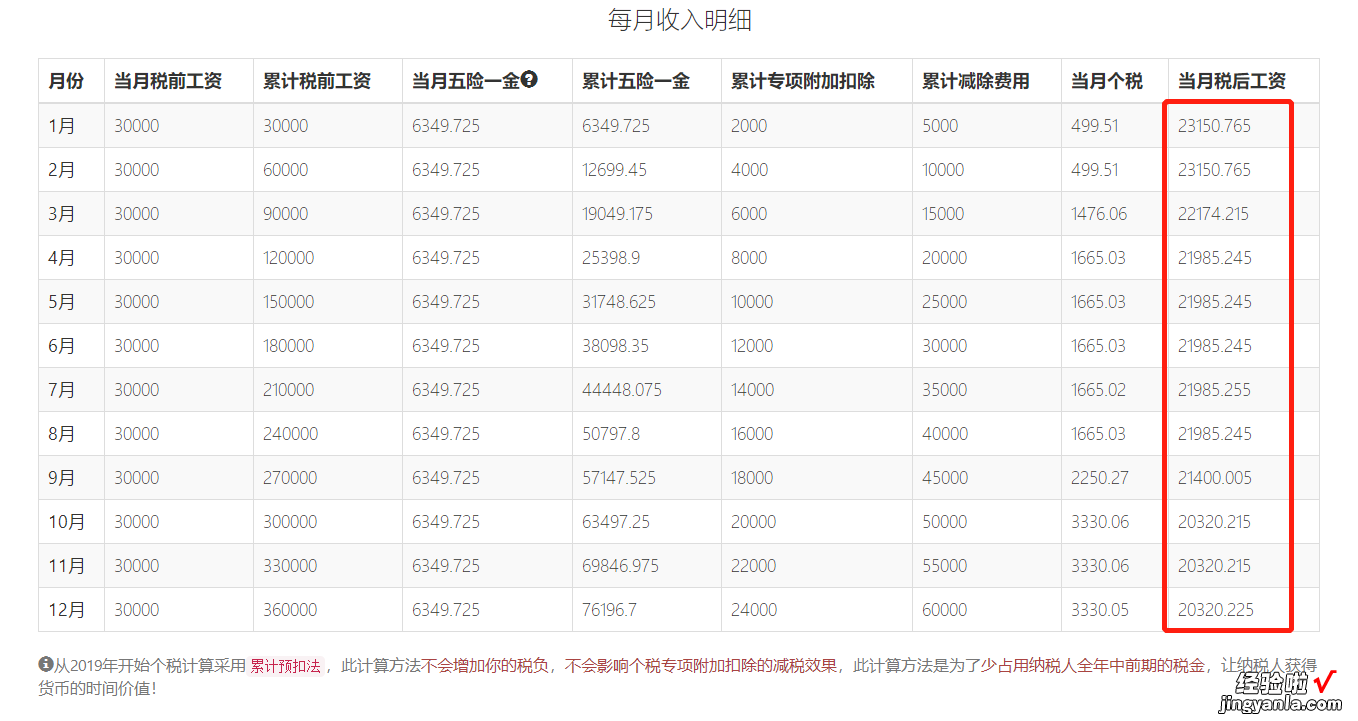The image size is (1358, 721).
Task: Click the 当月税前工资 column header
Action: pyautogui.click(x=168, y=81)
